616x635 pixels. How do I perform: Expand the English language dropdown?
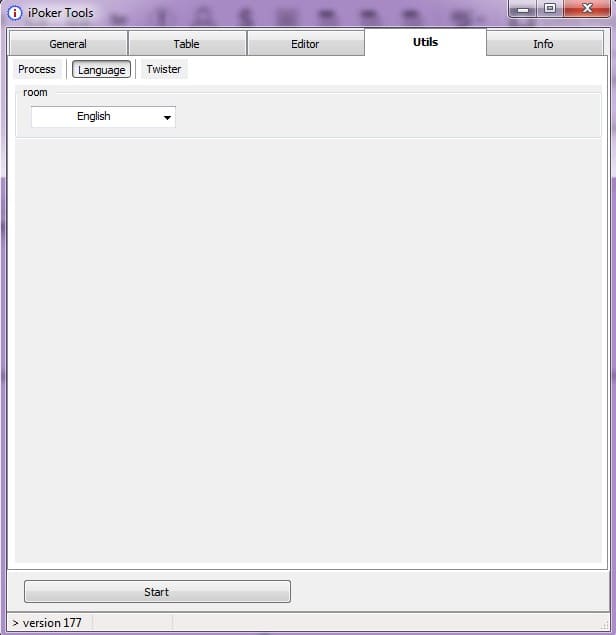coord(103,117)
